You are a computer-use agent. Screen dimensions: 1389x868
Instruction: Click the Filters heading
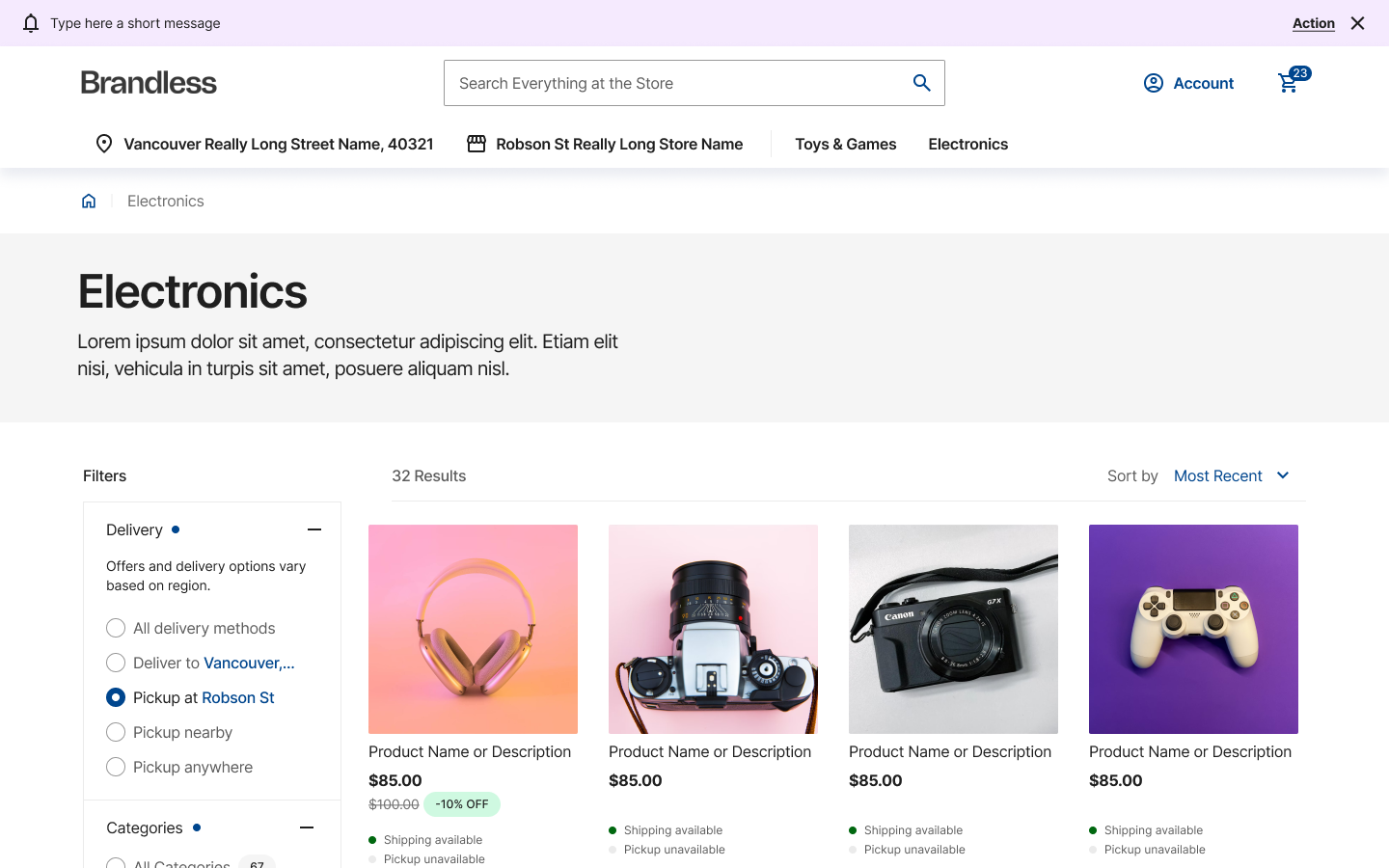(x=104, y=475)
